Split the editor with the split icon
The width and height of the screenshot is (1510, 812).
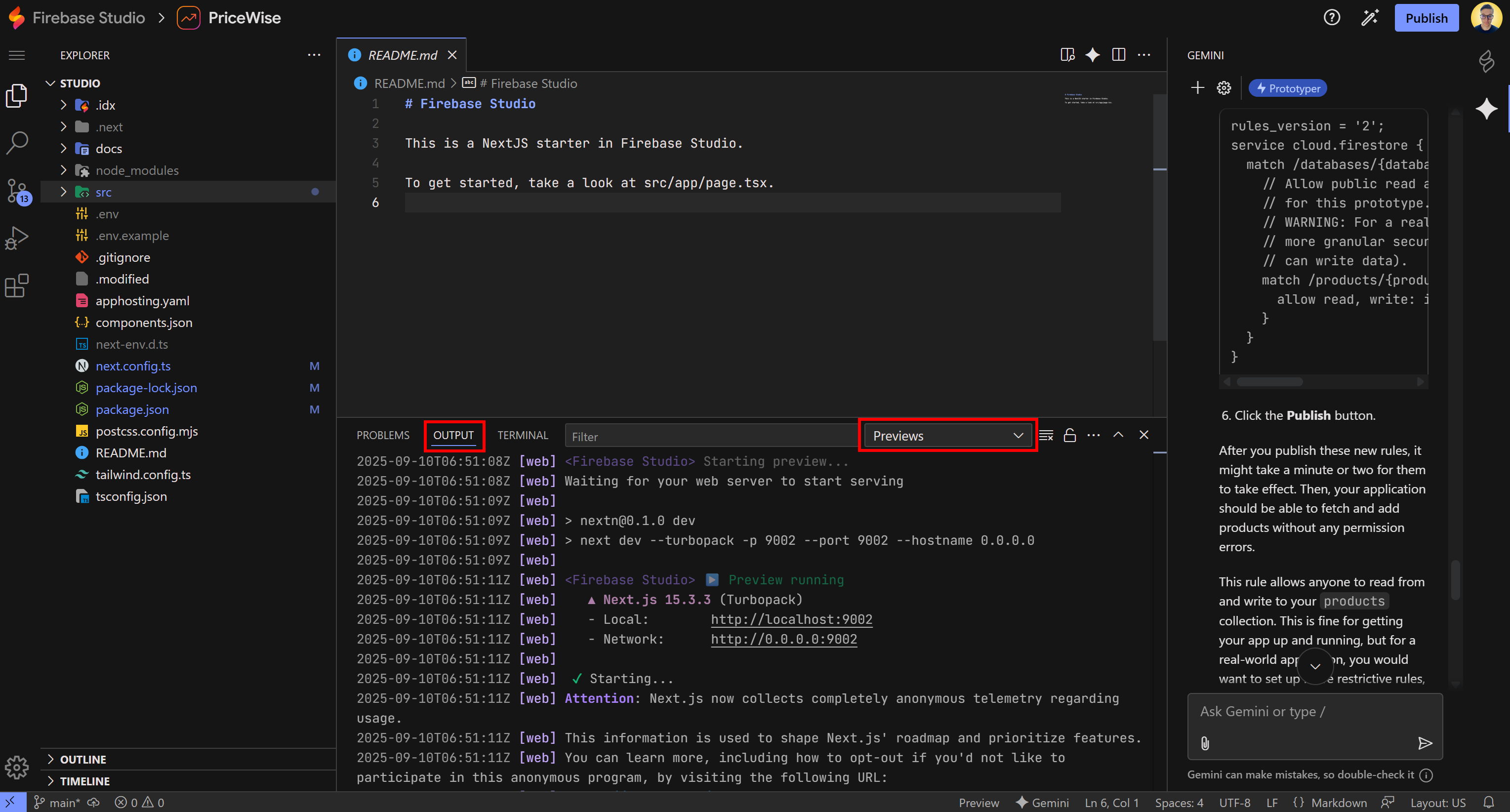point(1118,54)
